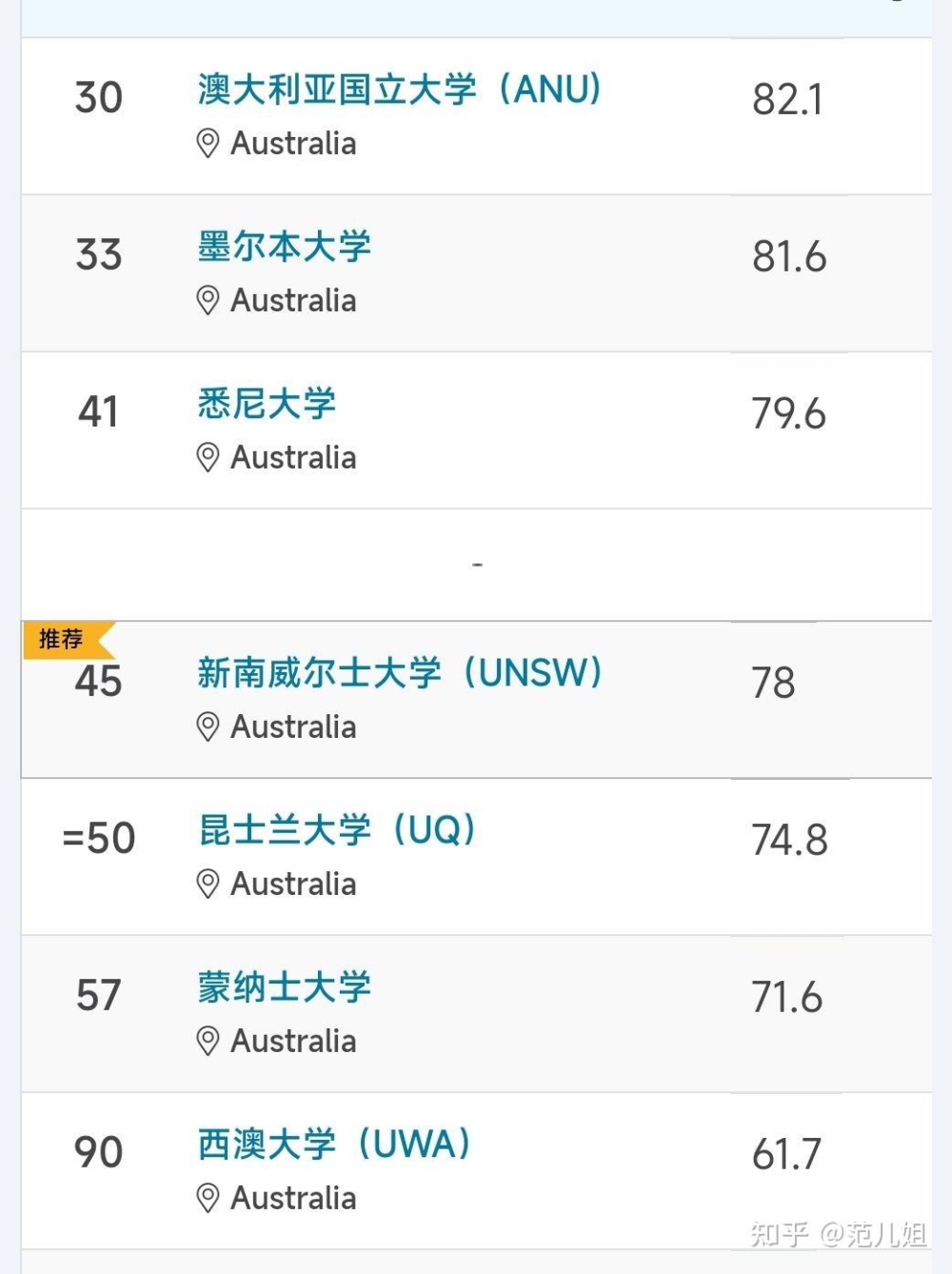Click the 知乎 @范儿姐 watermark
This screenshot has width=952, height=1274.
839,1235
